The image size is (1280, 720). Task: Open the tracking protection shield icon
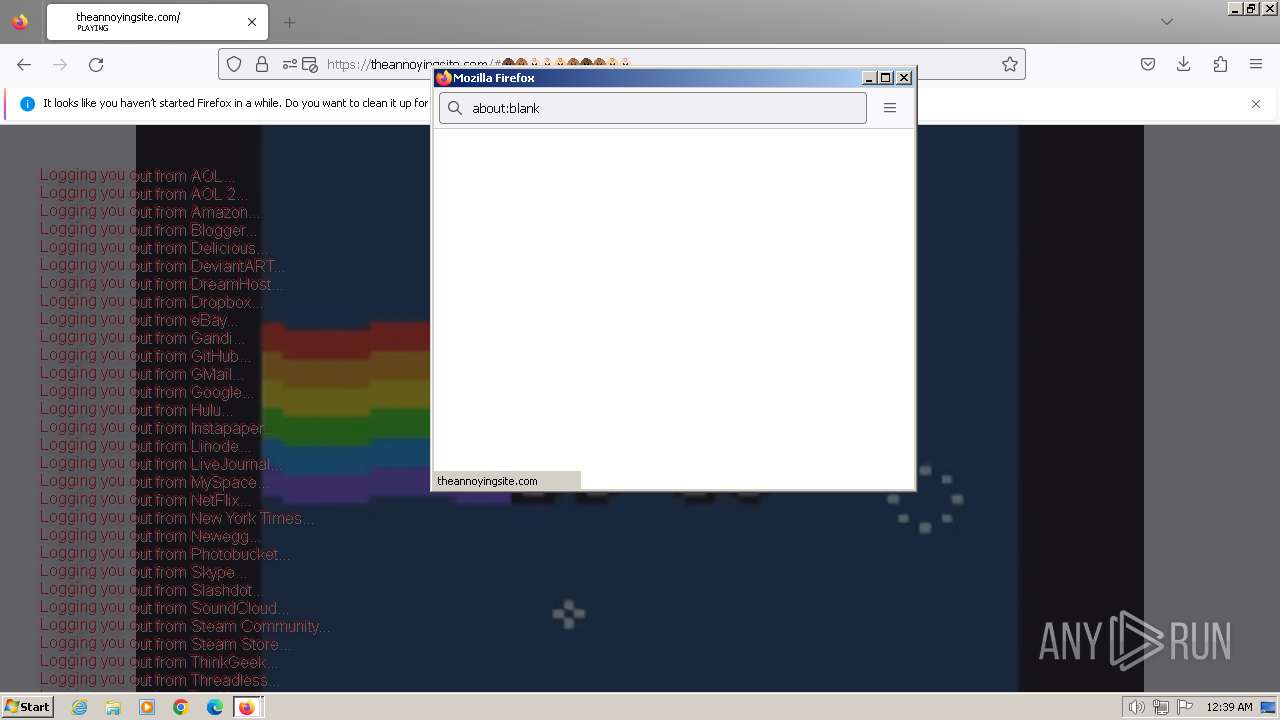[234, 64]
